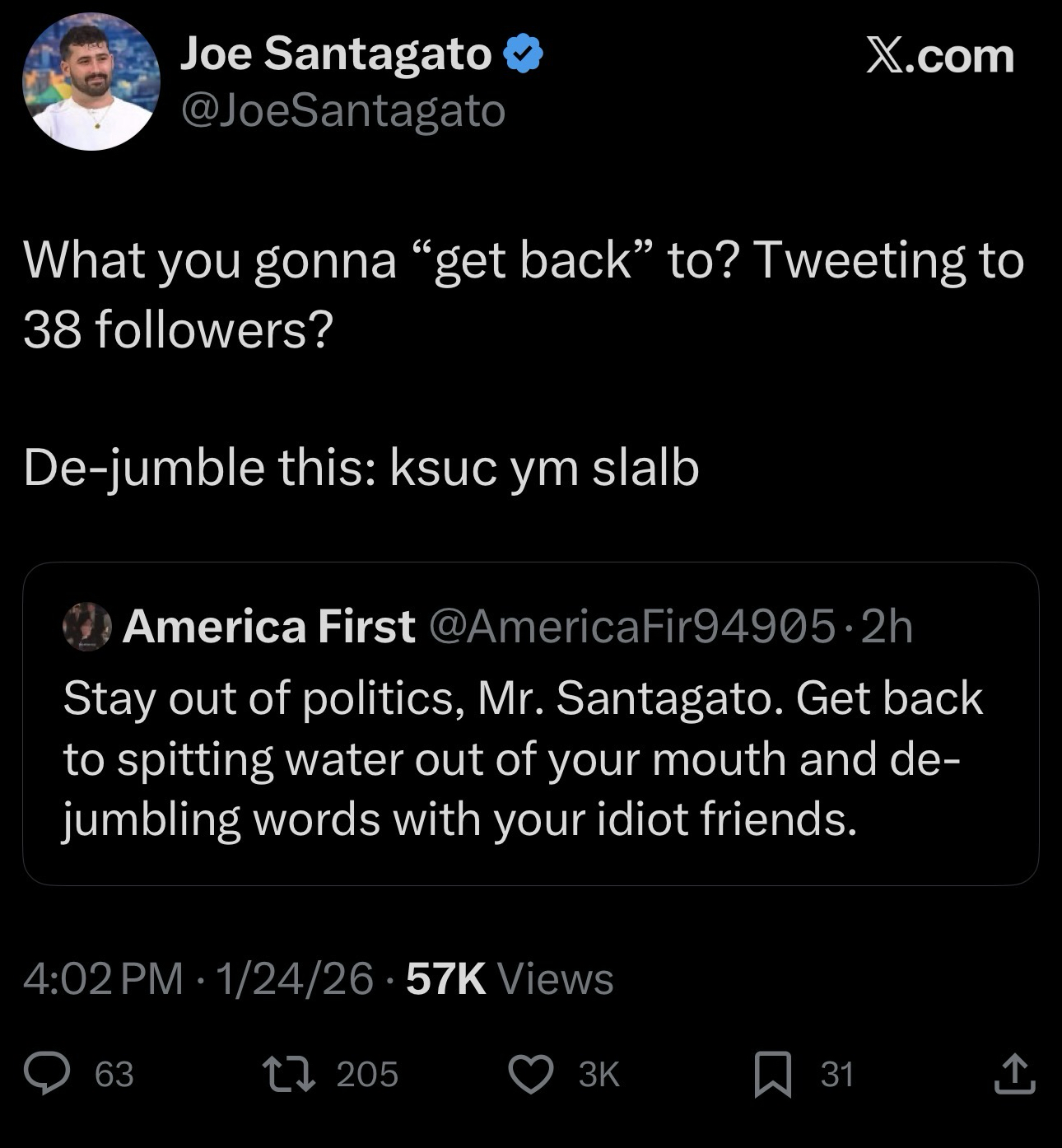Click the 1/24/26 date
The image size is (1062, 1148).
(295, 979)
